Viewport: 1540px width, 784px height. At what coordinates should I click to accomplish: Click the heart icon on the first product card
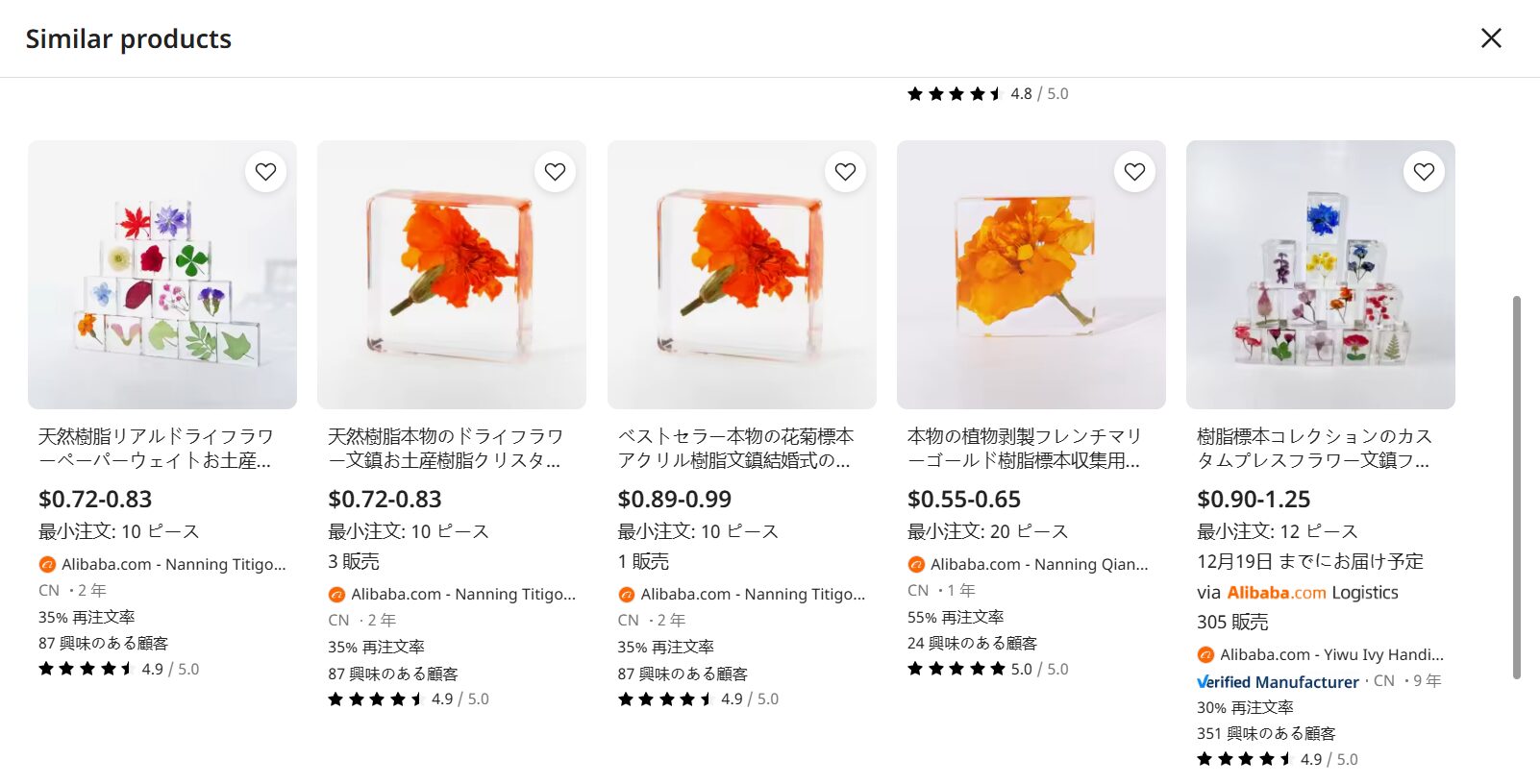(x=266, y=171)
